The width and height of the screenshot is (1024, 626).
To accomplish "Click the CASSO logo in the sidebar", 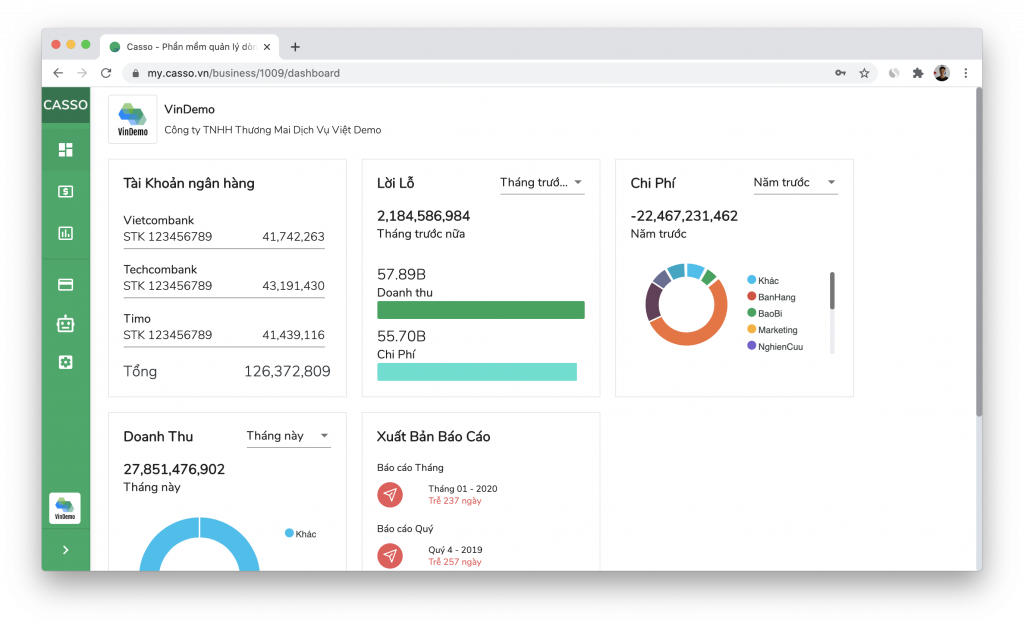I will (65, 105).
